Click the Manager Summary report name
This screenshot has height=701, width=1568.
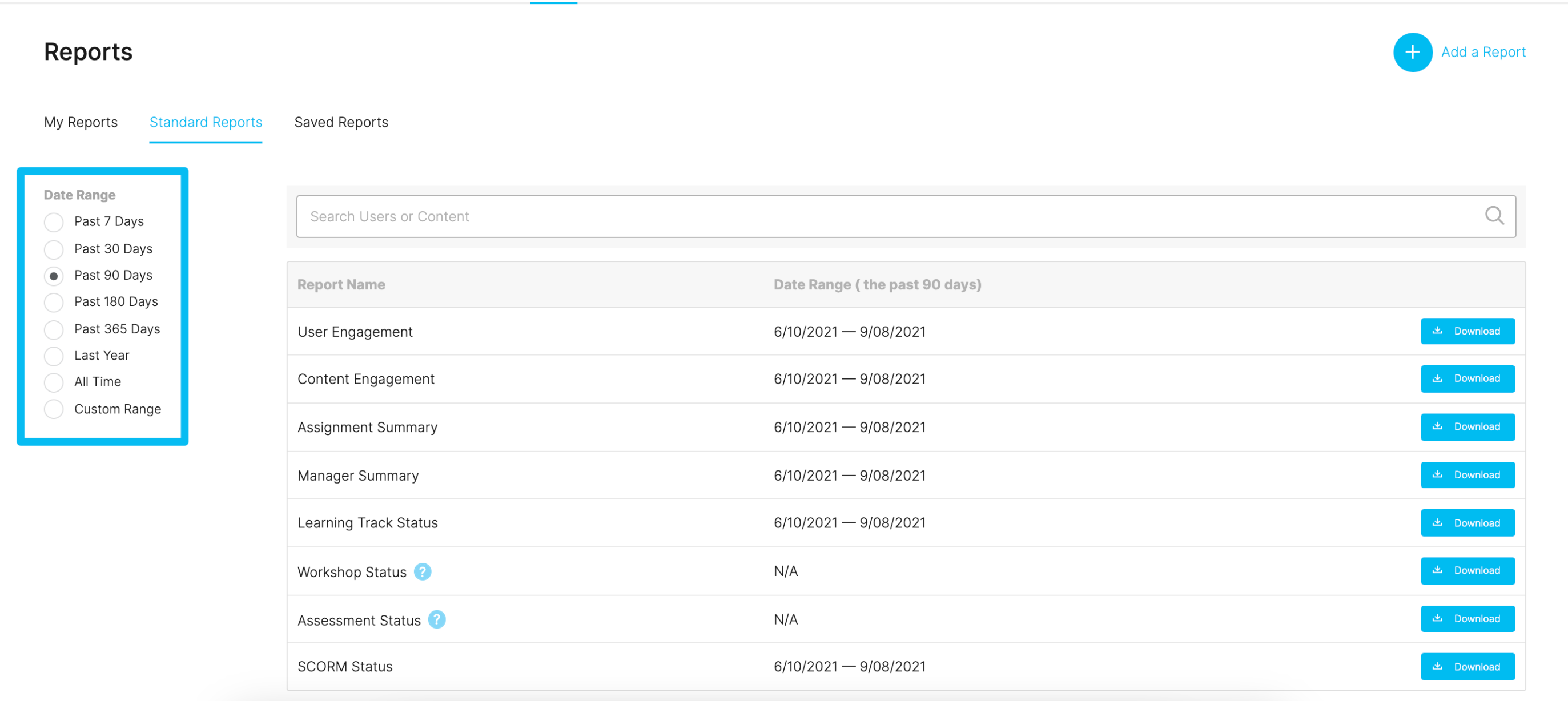pos(358,476)
